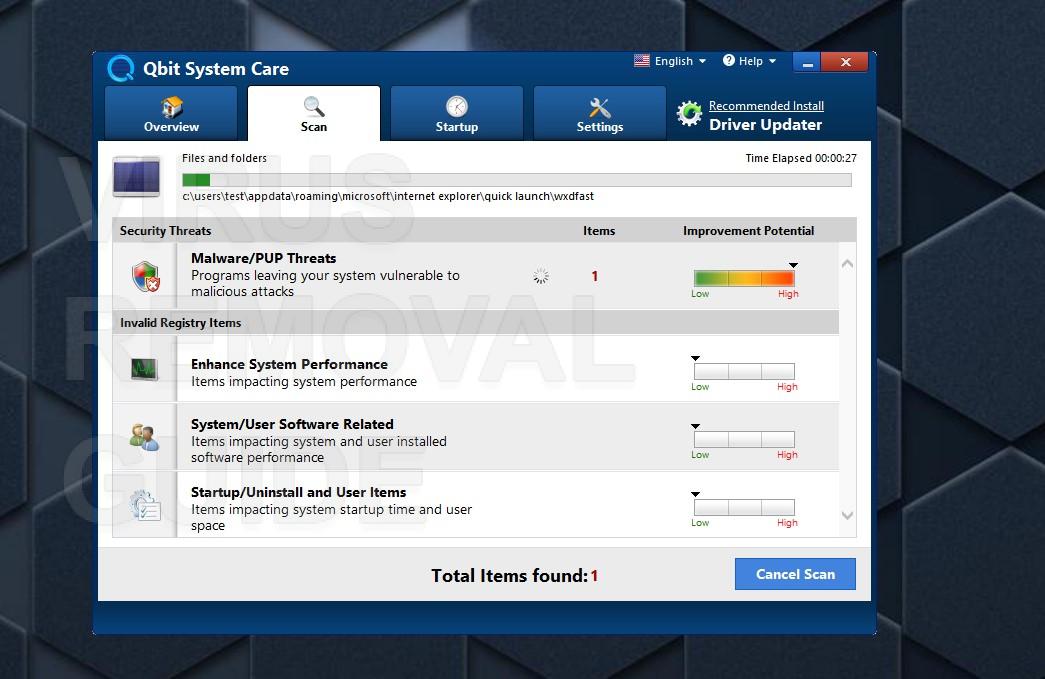
Task: Click the Cancel Scan button
Action: click(x=795, y=574)
